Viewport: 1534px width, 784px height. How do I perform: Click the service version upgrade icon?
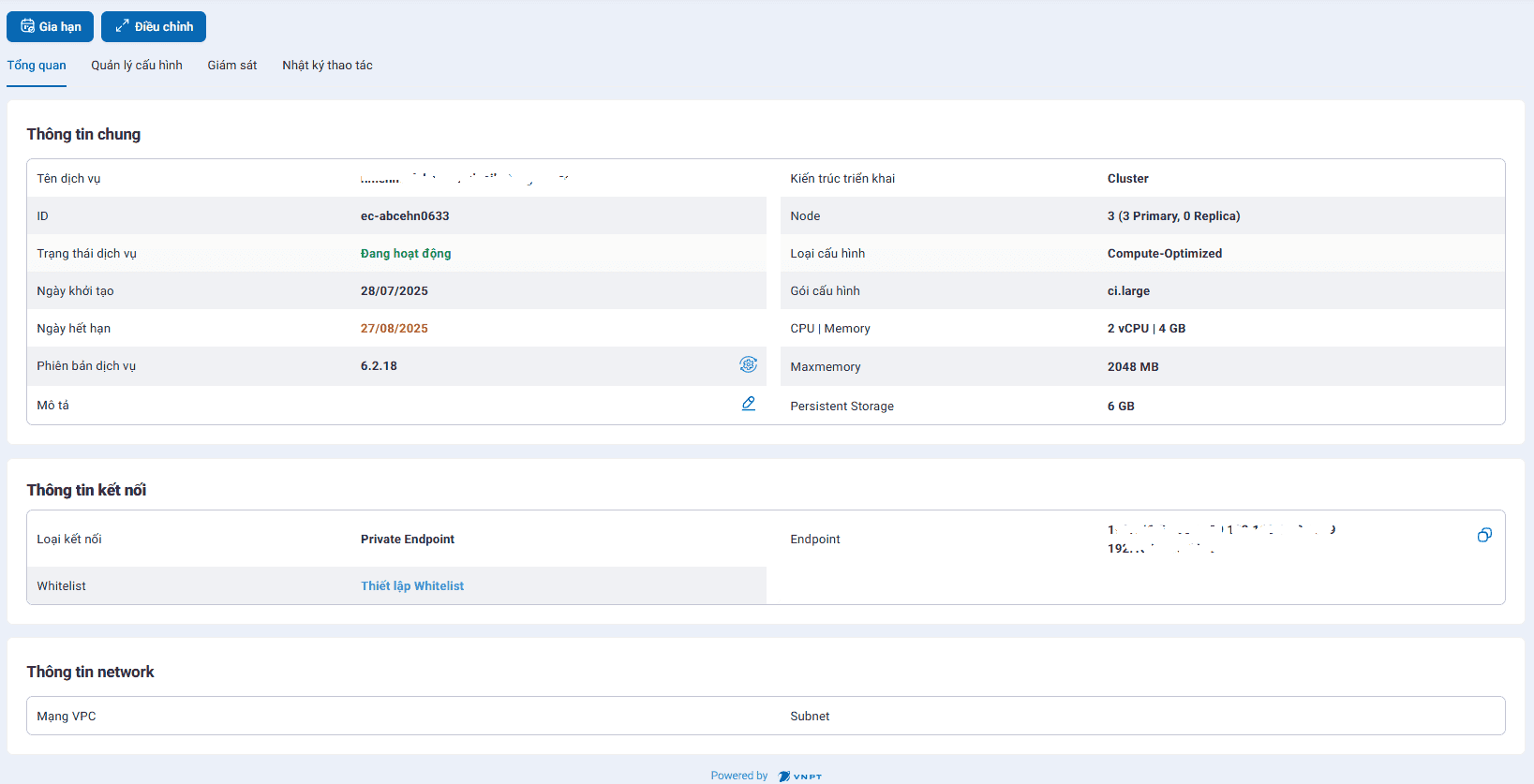click(748, 364)
